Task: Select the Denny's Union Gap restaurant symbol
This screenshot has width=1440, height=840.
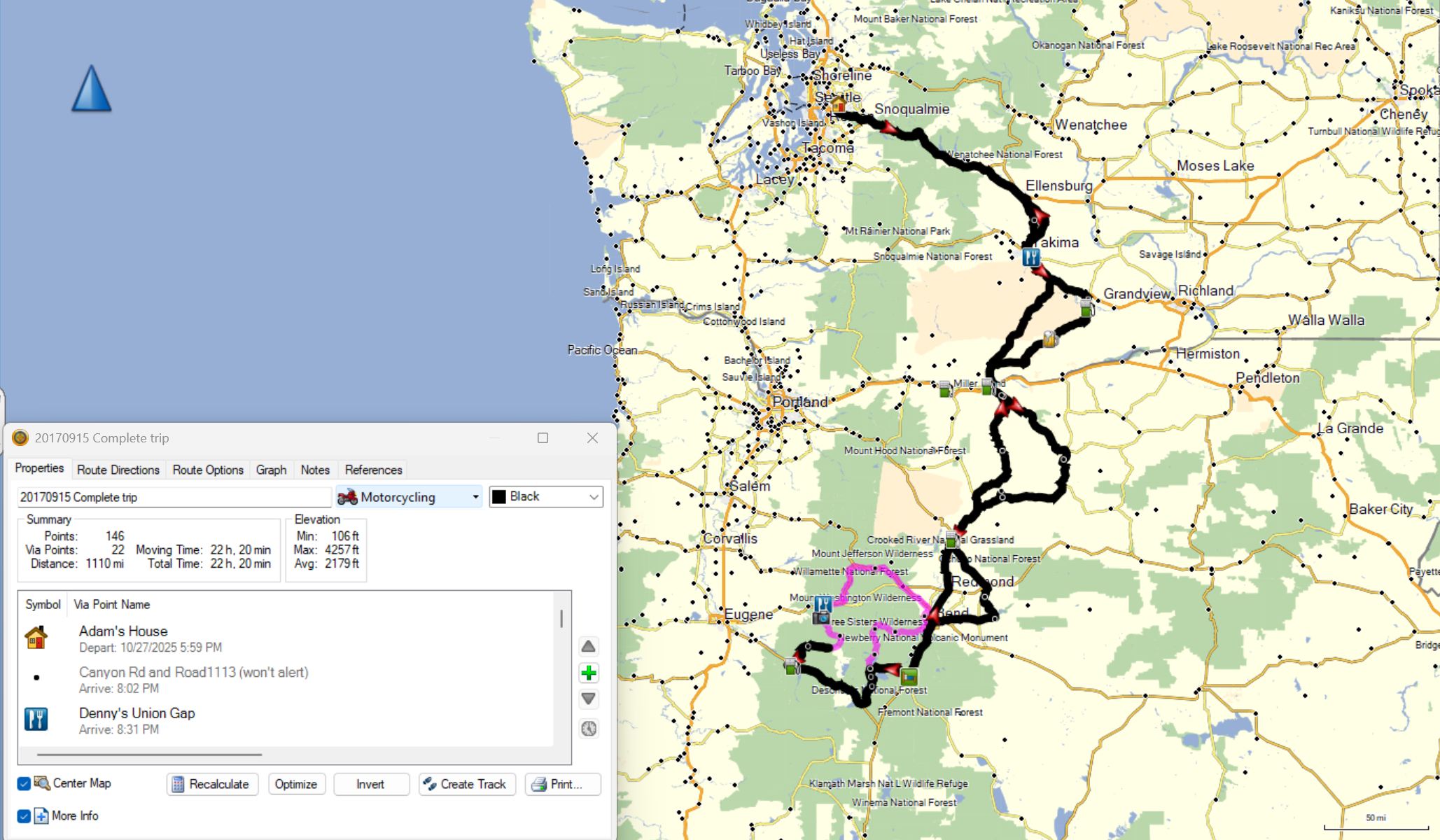Action: [x=36, y=720]
